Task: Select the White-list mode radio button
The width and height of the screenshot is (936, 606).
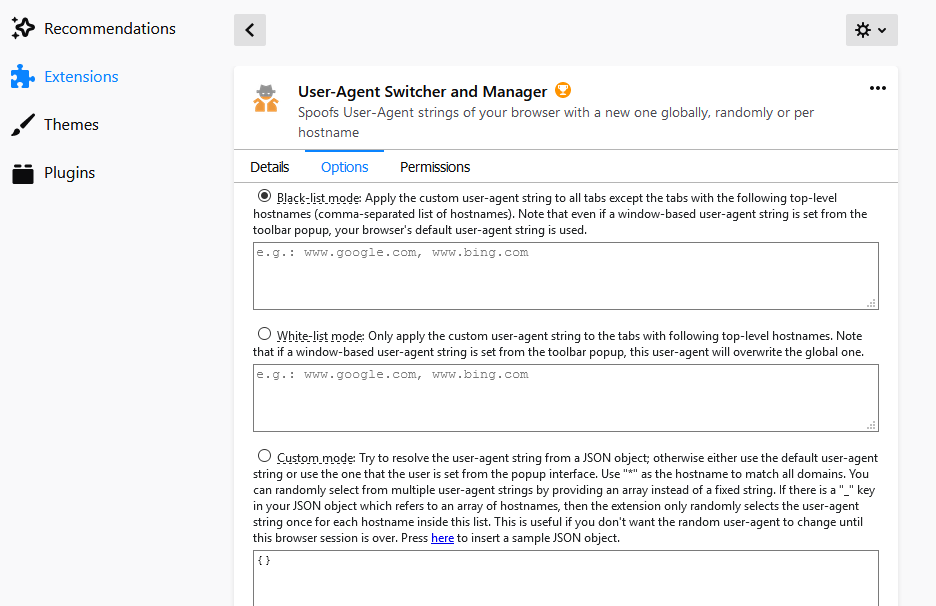Action: pos(264,334)
